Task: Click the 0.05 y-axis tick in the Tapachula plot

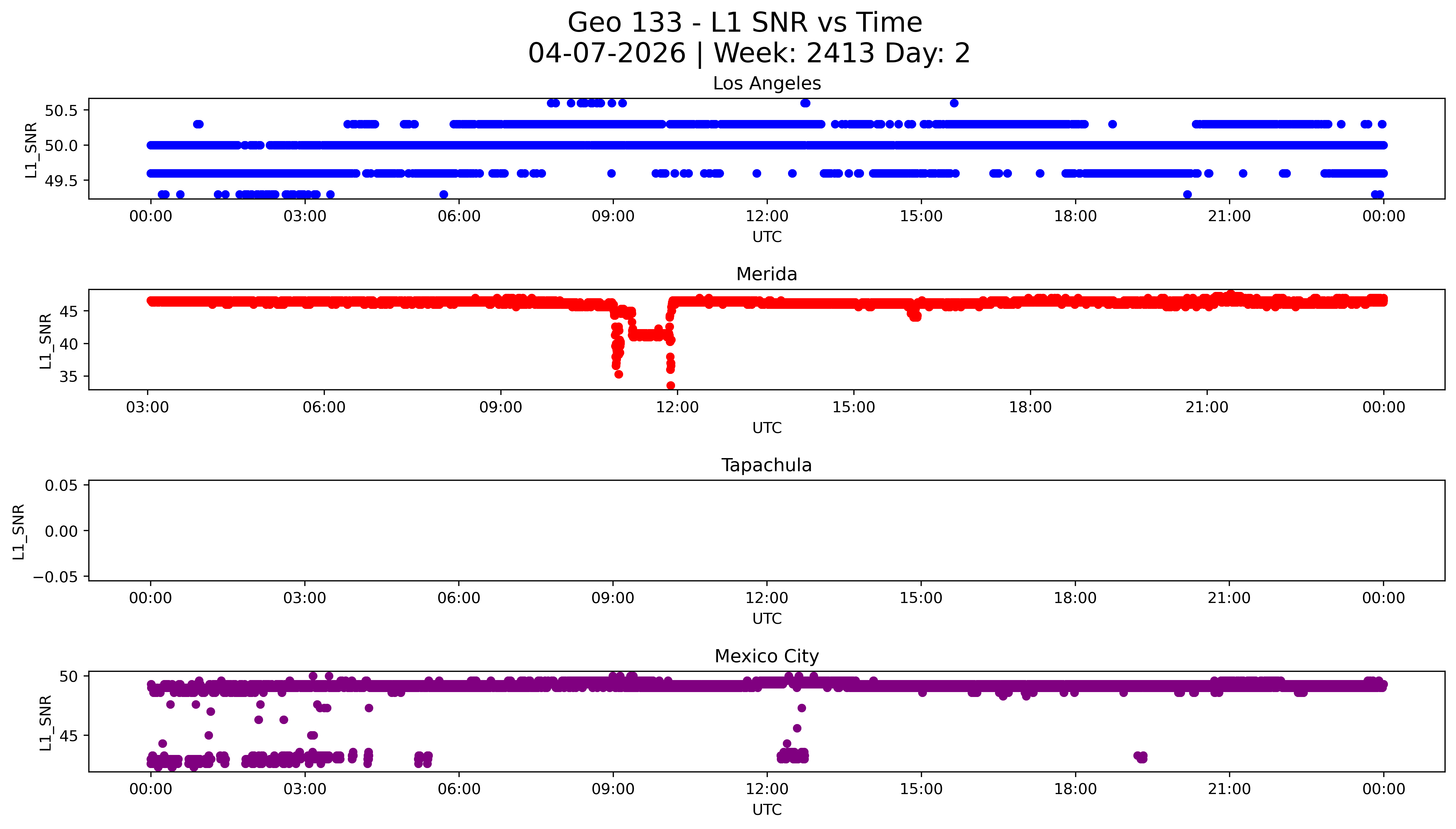Action: [x=61, y=486]
